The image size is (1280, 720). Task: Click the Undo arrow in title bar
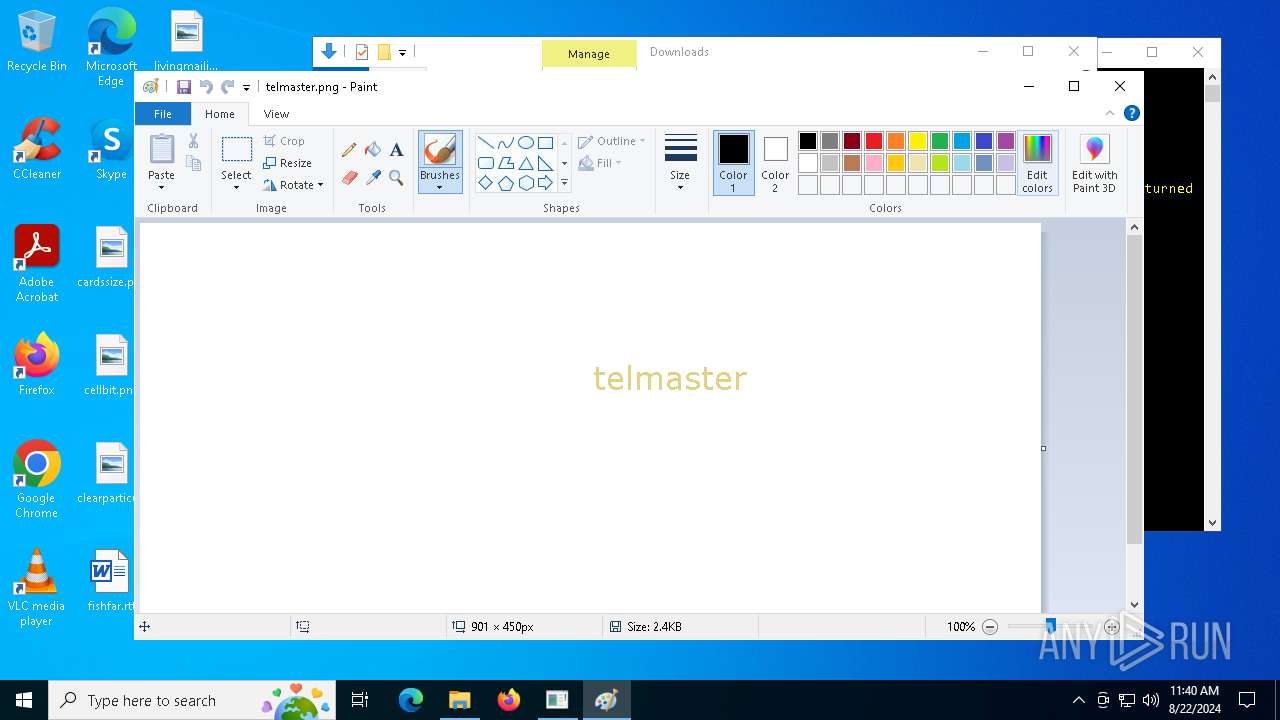[x=206, y=87]
